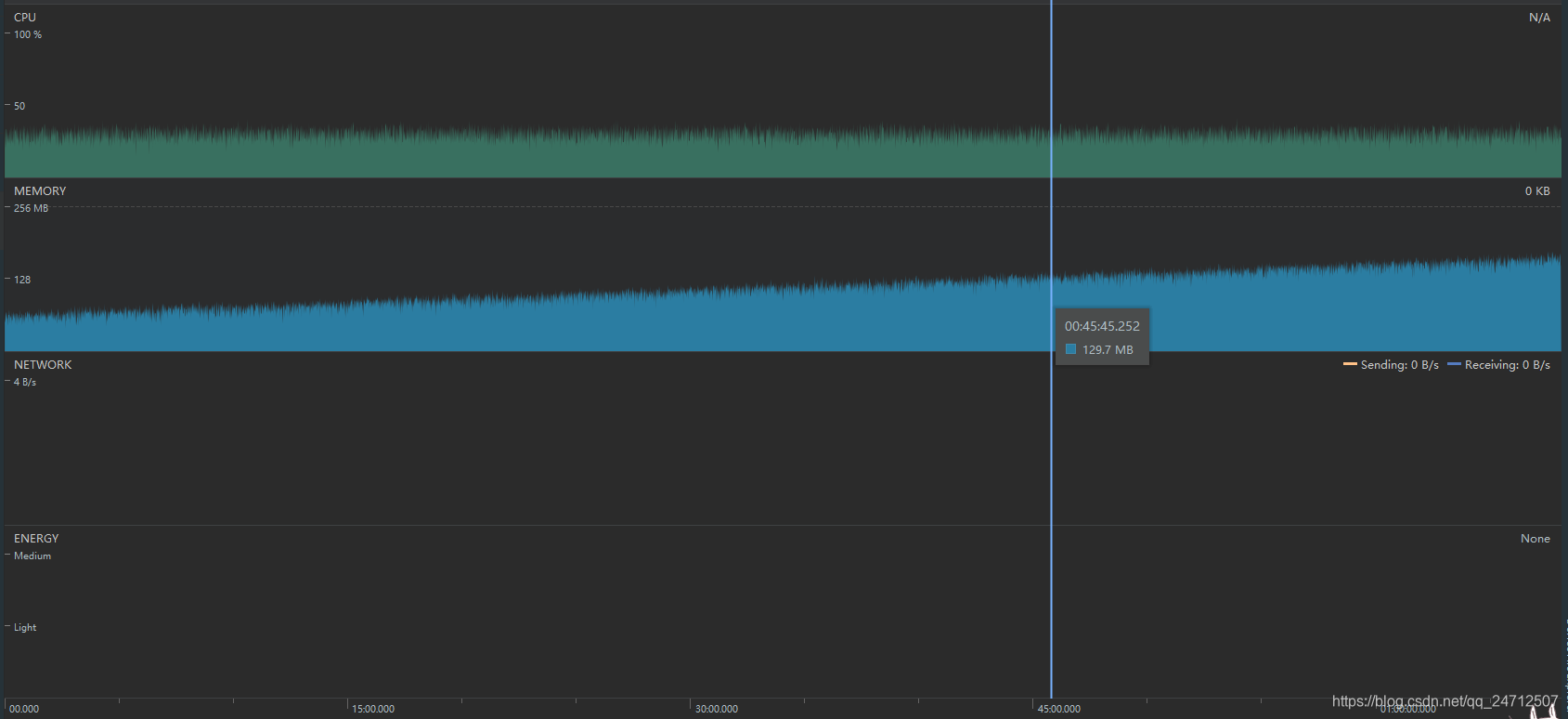Click the Light energy axis label

(25, 627)
